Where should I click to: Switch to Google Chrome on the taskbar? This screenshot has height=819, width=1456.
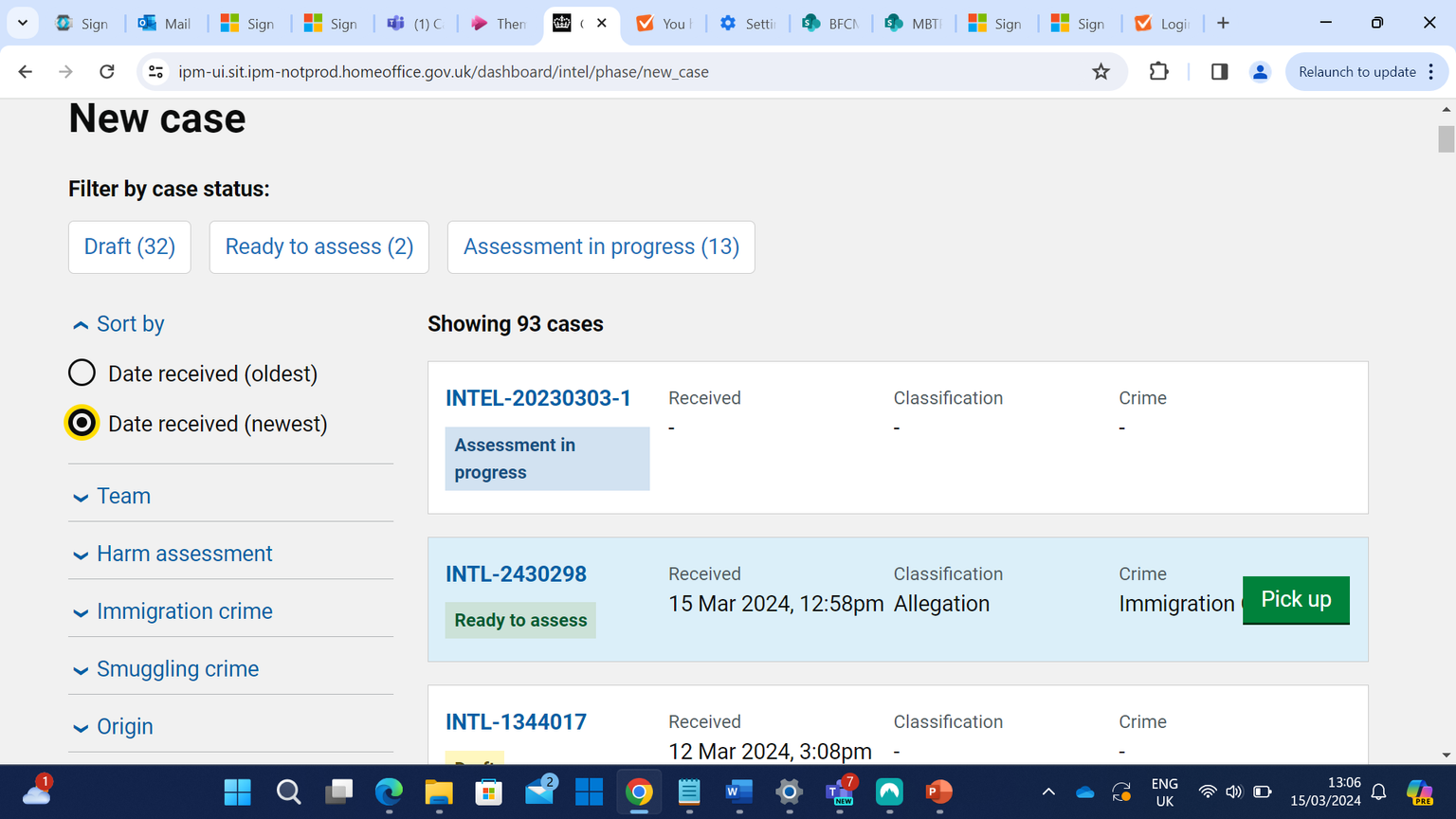coord(640,792)
